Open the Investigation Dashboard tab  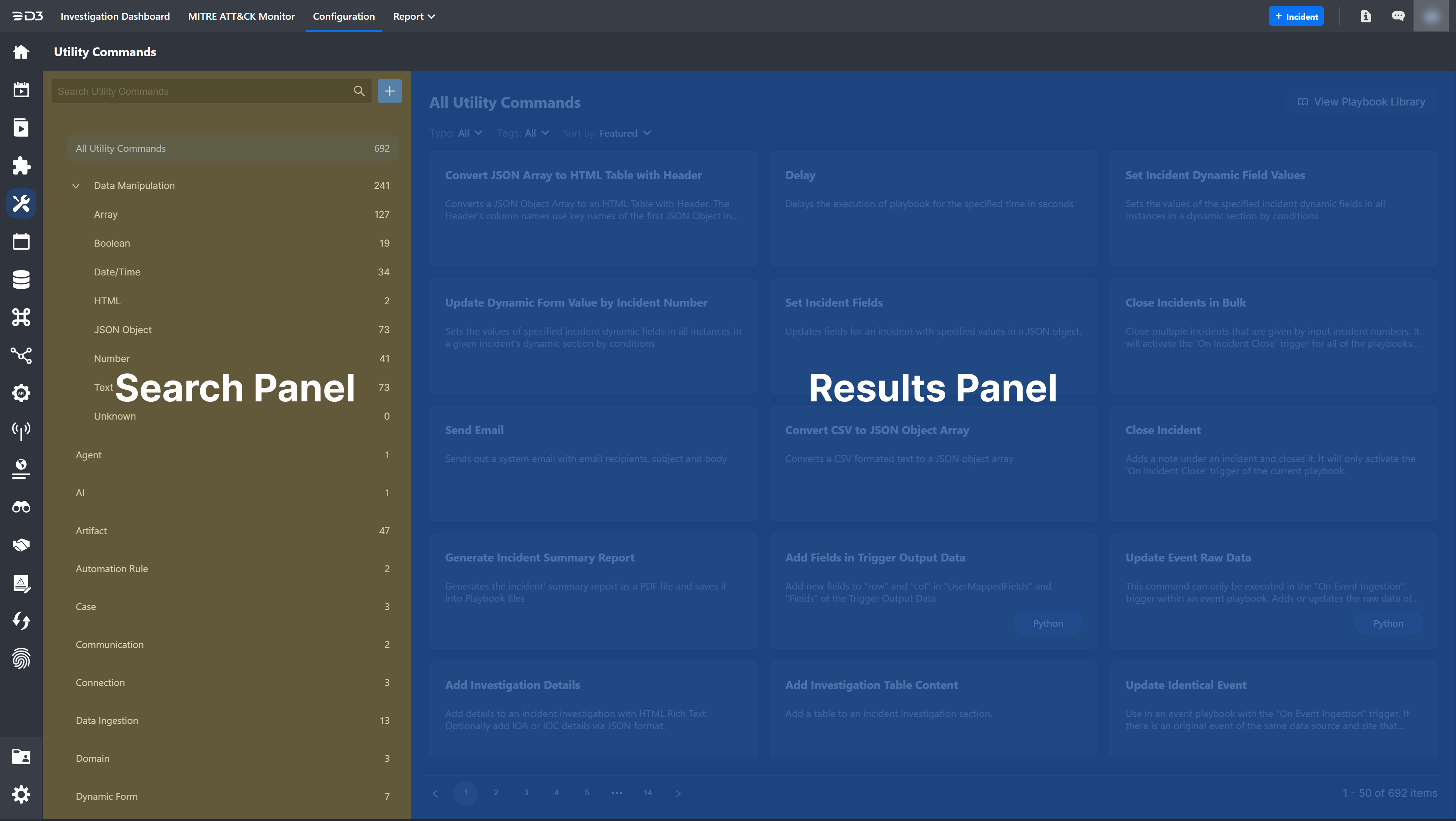[x=115, y=16]
